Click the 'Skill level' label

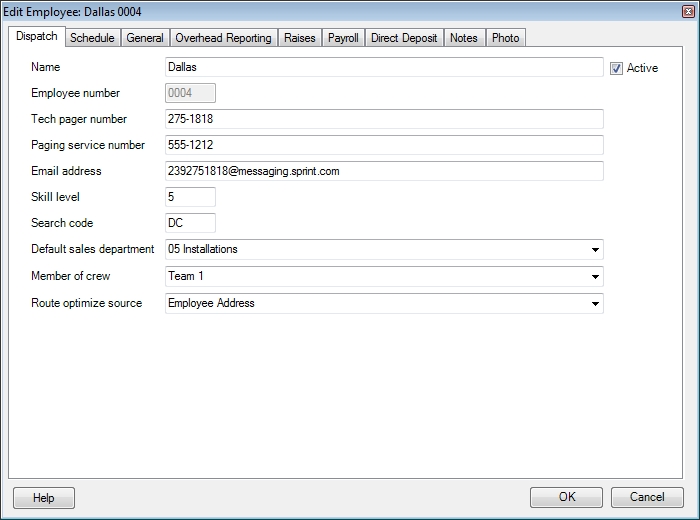[x=55, y=197]
